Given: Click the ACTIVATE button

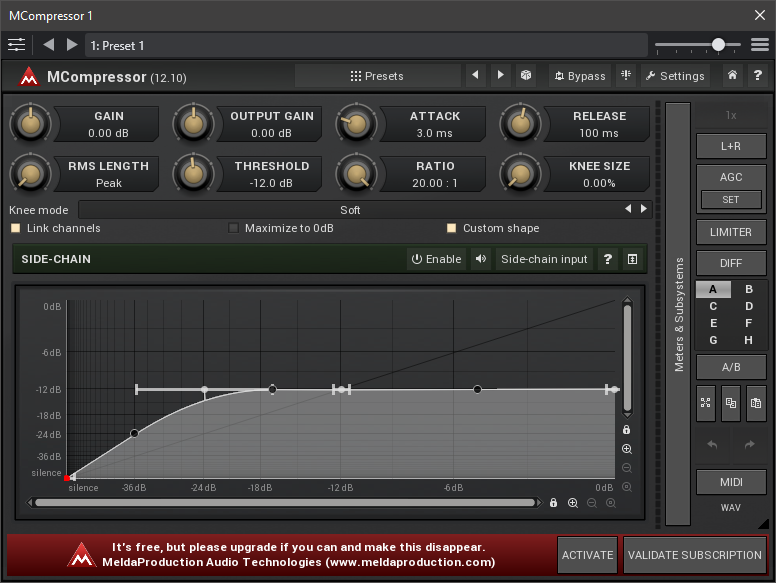Looking at the screenshot, I should 587,555.
